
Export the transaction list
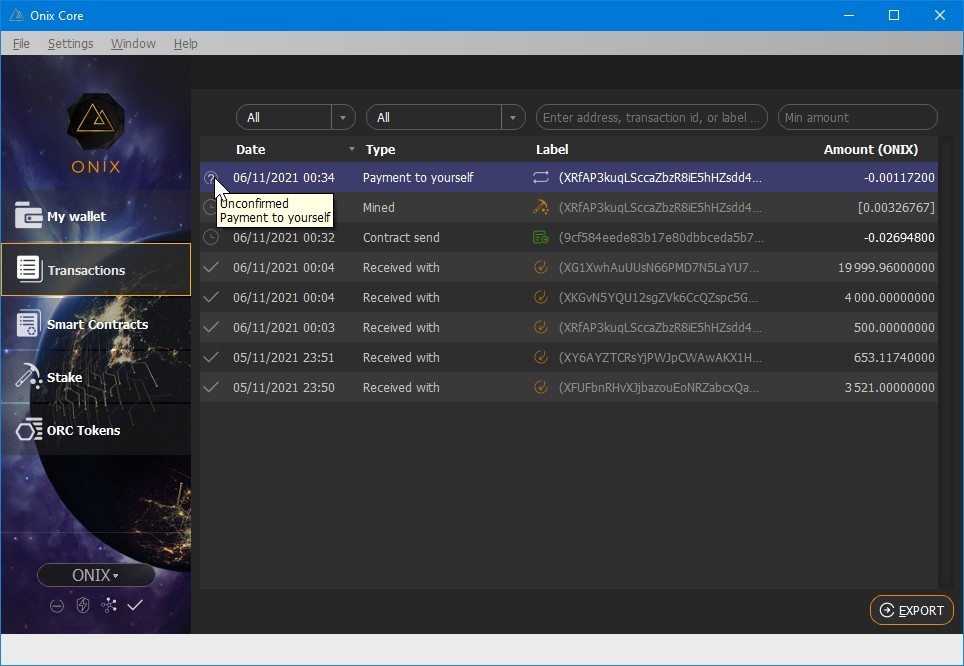(x=912, y=610)
